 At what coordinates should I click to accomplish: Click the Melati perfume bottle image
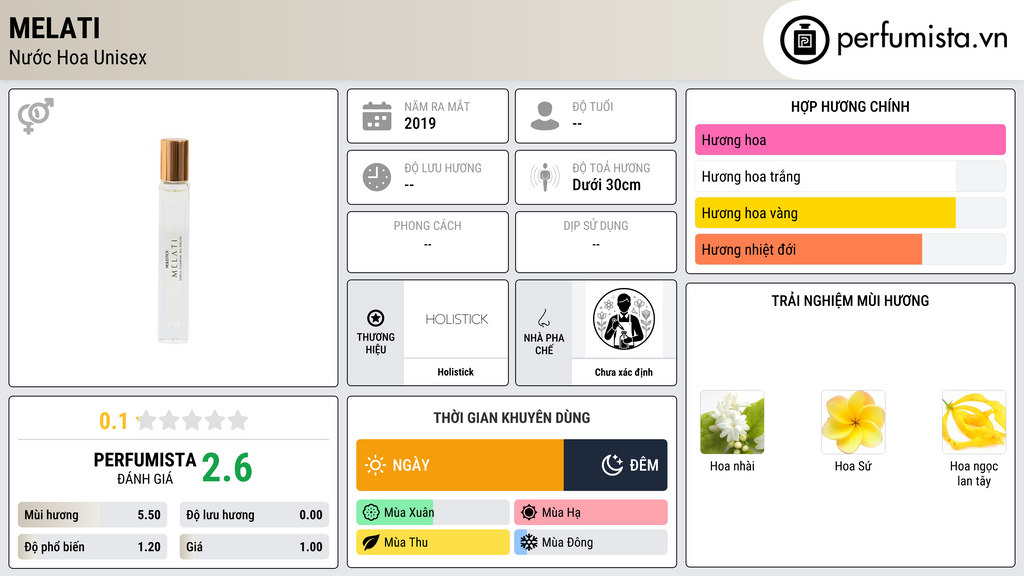pyautogui.click(x=174, y=240)
